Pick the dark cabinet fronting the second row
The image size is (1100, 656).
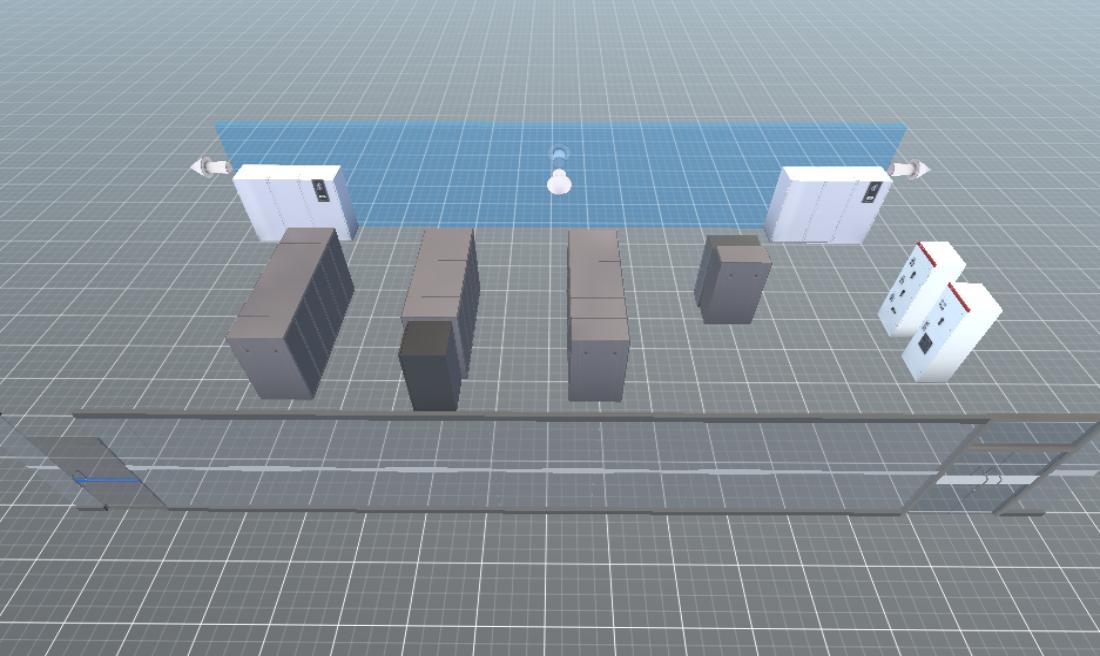(429, 367)
